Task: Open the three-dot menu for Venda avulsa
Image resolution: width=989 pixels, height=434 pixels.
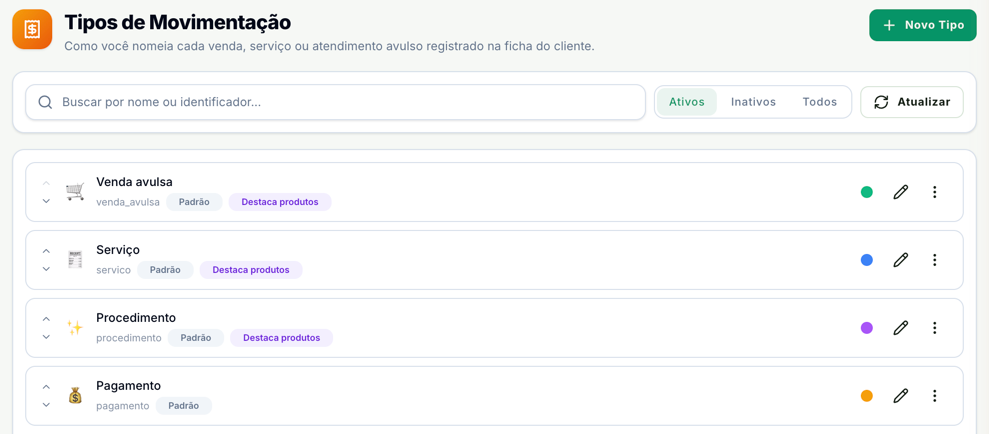Action: [935, 192]
